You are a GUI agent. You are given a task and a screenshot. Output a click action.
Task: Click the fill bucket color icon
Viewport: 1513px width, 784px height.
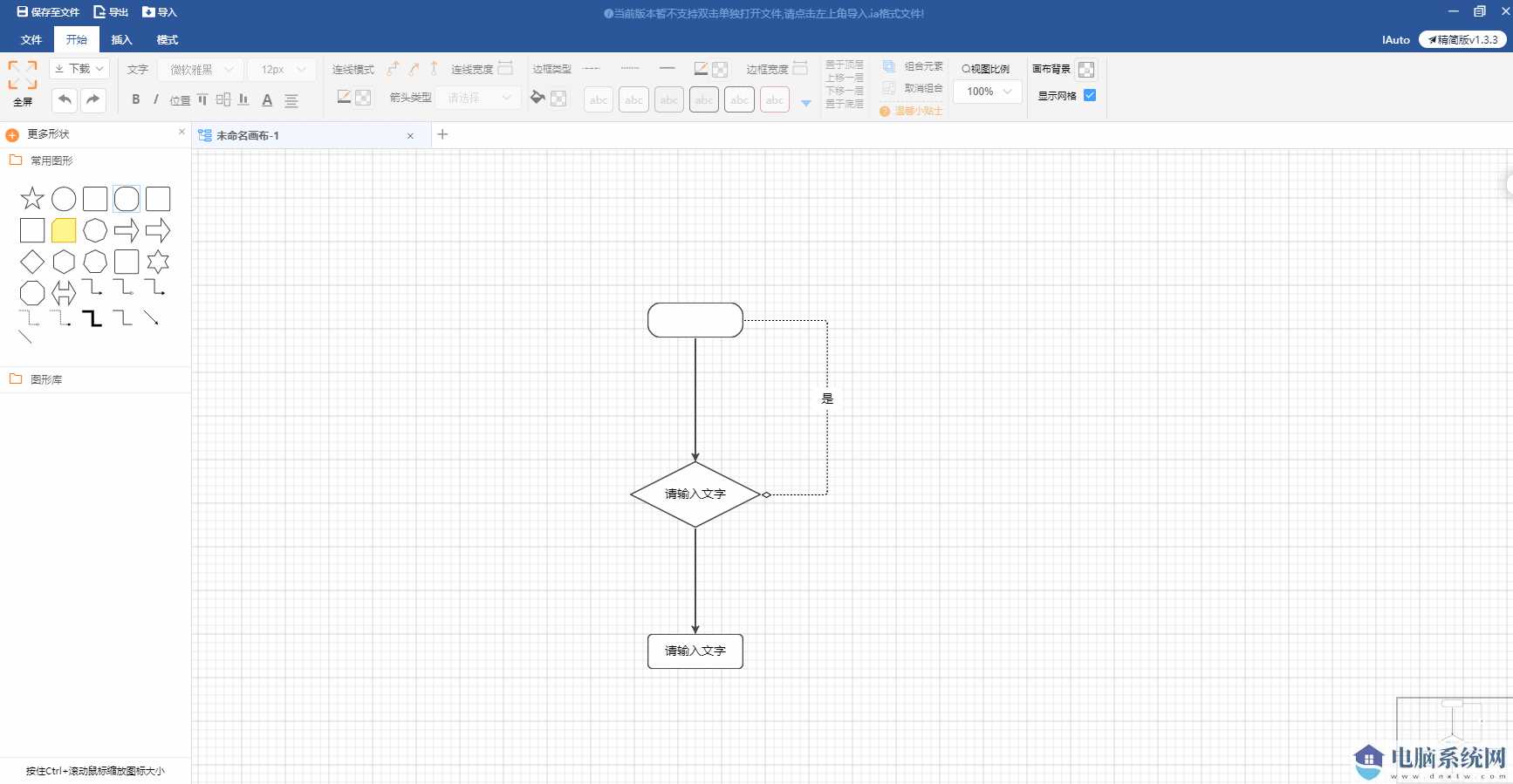tap(537, 98)
